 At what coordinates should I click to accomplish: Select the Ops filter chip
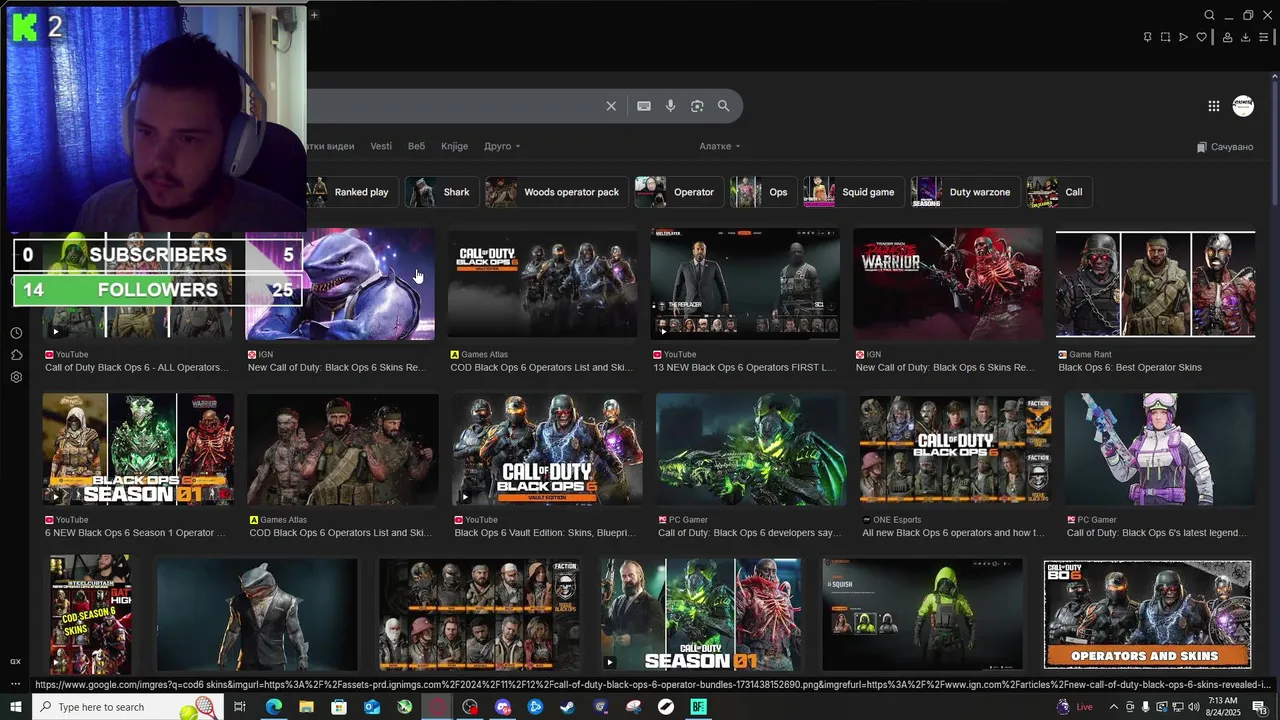(x=763, y=192)
